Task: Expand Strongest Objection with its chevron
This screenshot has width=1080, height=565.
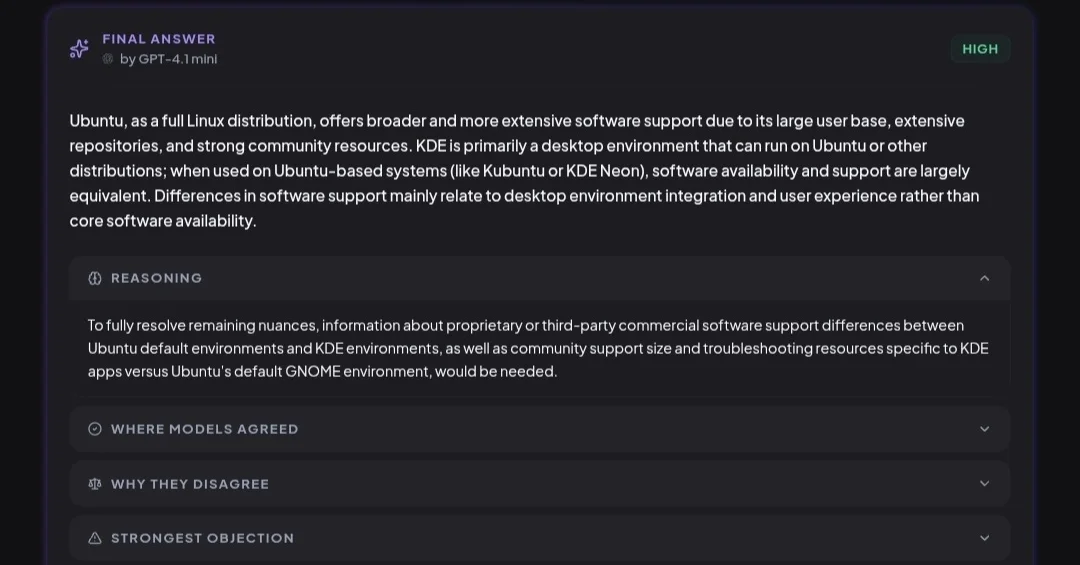Action: (984, 538)
